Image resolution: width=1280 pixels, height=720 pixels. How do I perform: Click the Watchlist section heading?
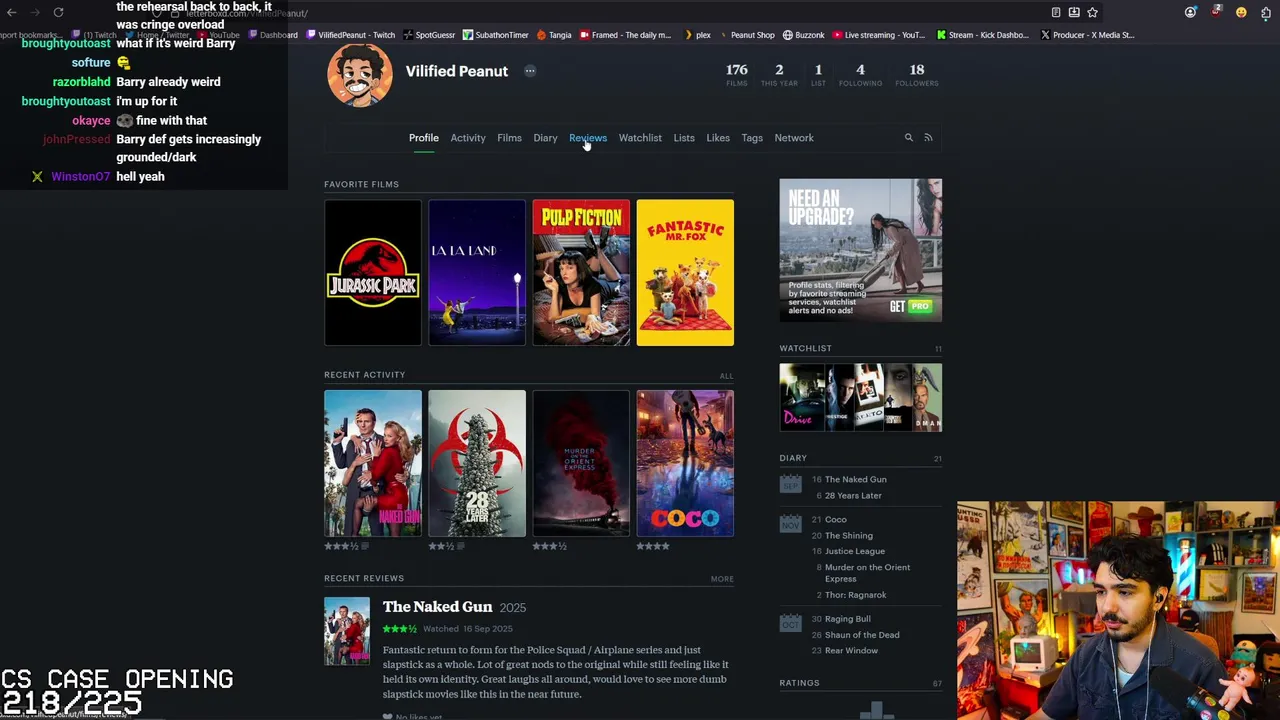tap(805, 348)
